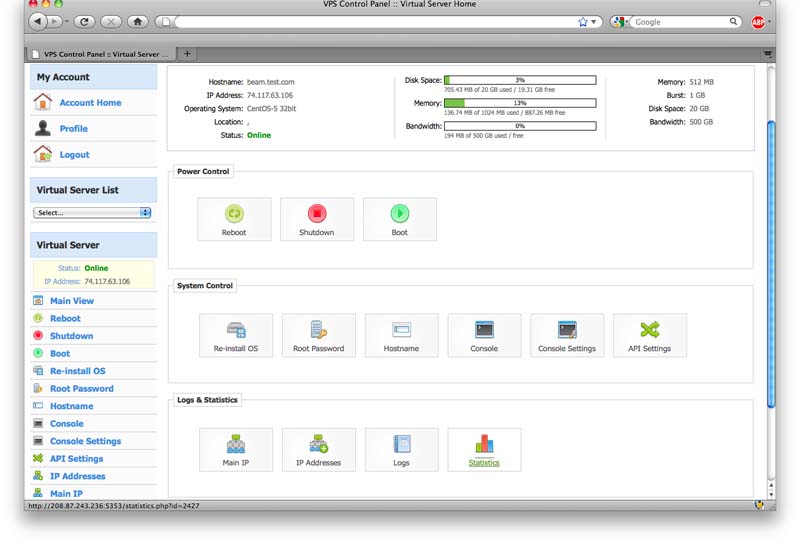Open the Google search engine dropdown
Screen dimensions: 800x544
coord(620,21)
